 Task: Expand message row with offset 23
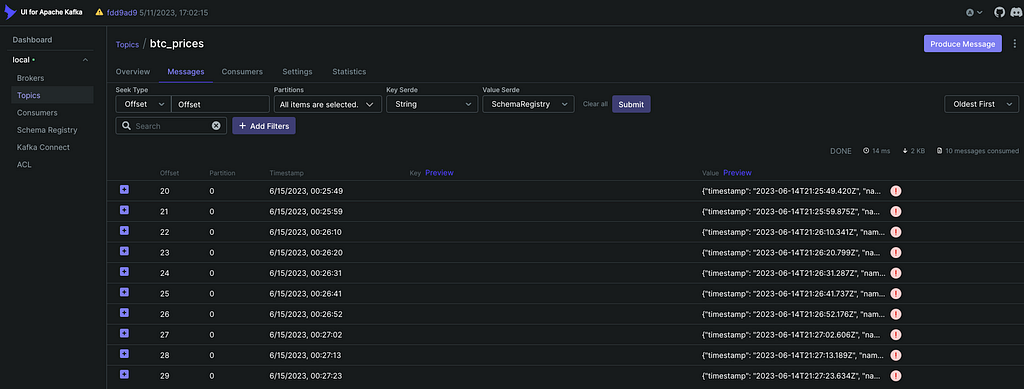(124, 251)
